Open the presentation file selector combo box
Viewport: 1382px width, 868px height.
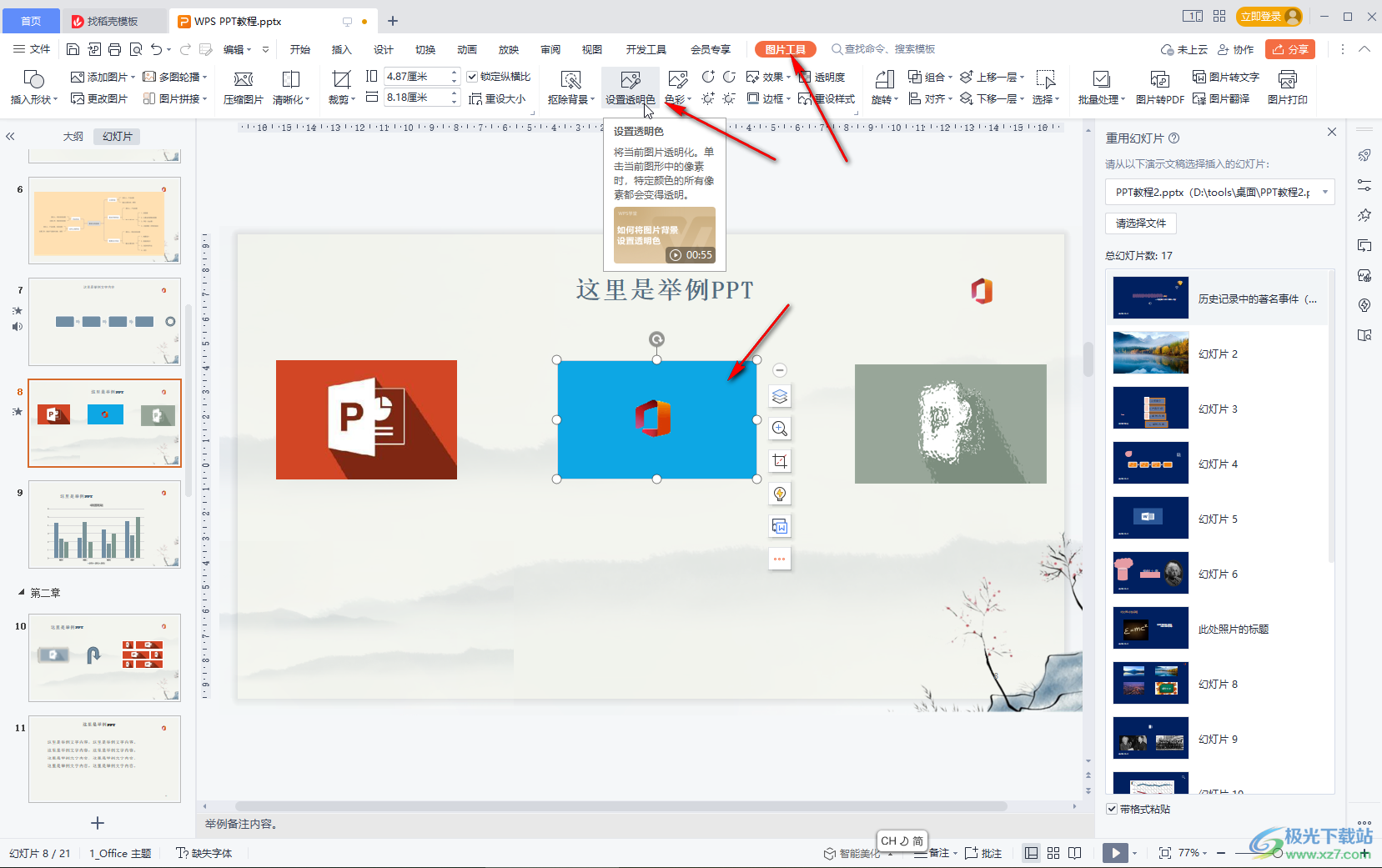point(1220,192)
